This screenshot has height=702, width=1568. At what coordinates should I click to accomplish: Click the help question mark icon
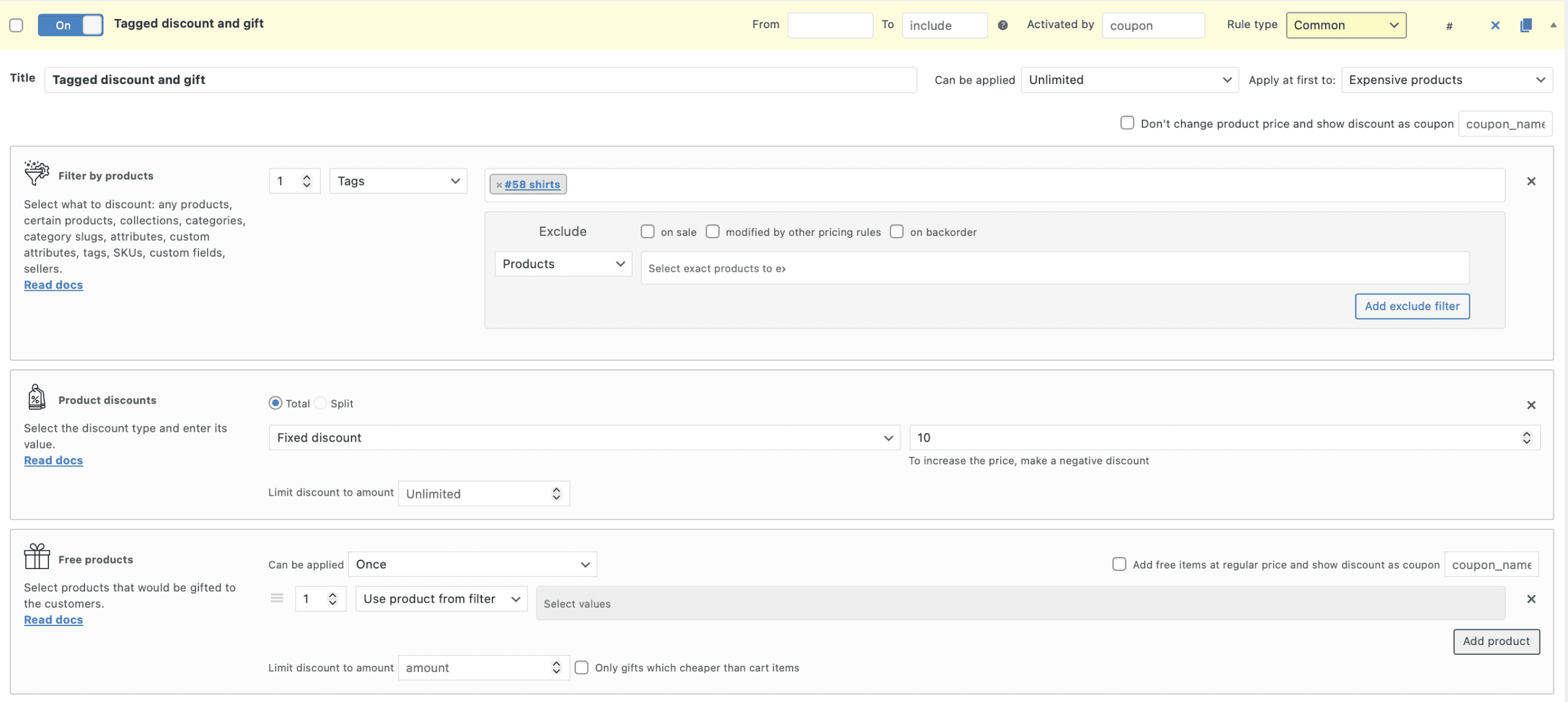click(1003, 25)
